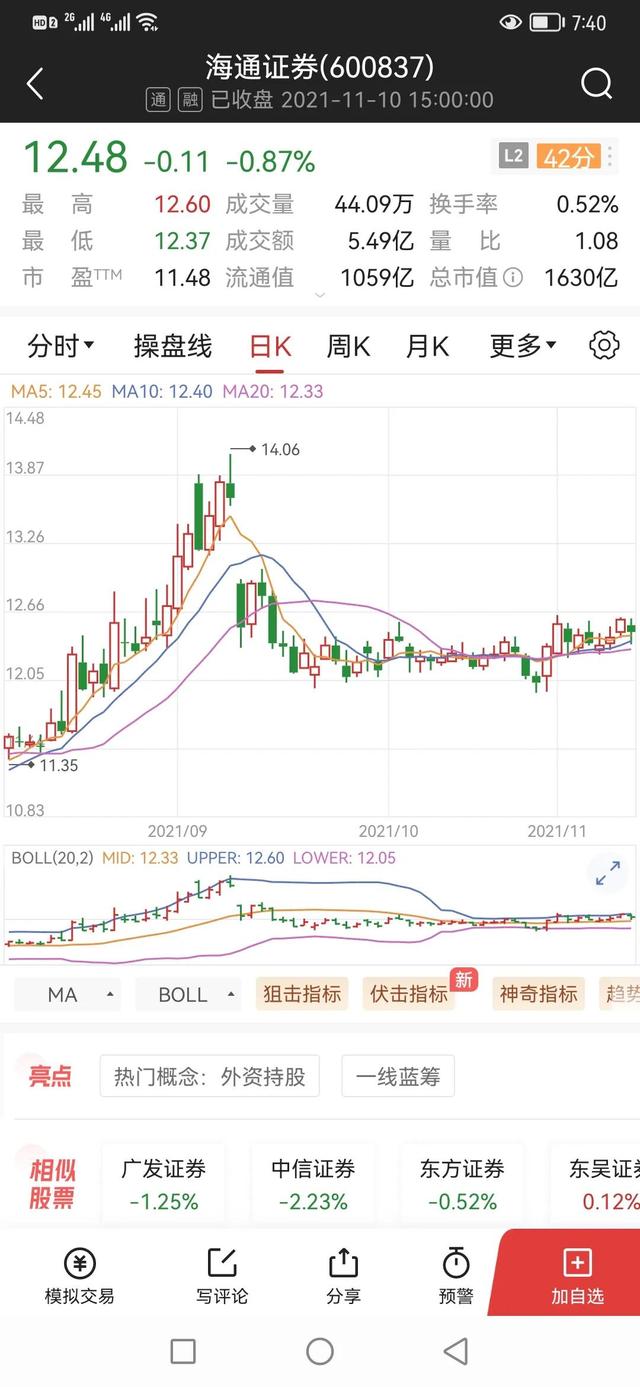This screenshot has height=1387, width=640.
Task: Open the 更多 dropdown tab
Action: tap(523, 346)
